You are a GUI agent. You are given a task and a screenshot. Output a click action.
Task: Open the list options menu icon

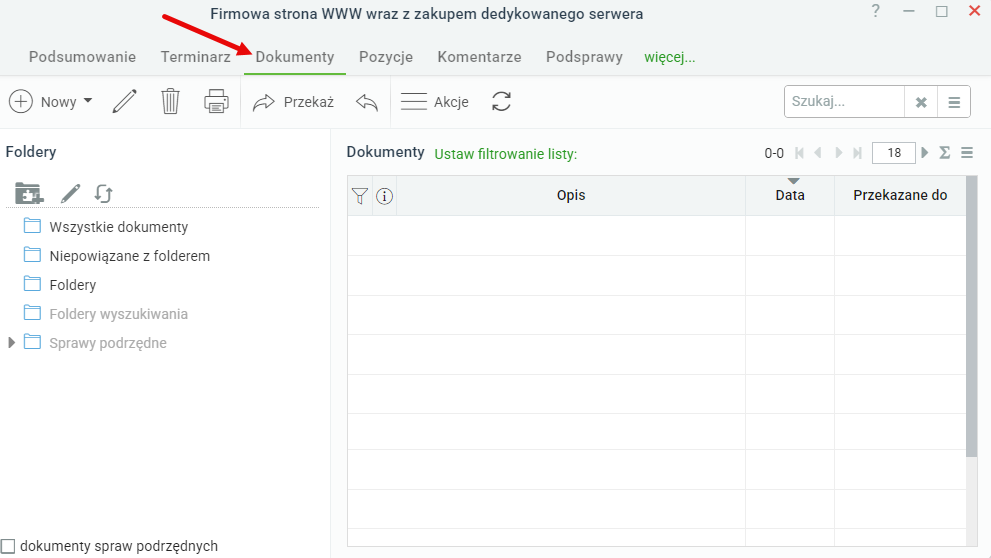click(967, 153)
